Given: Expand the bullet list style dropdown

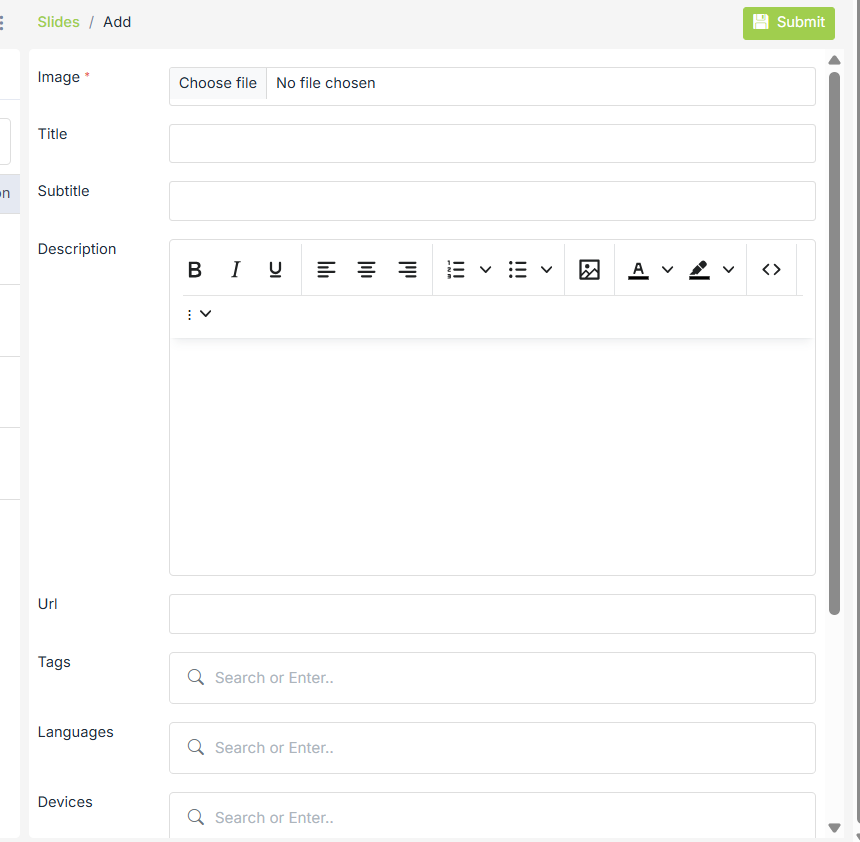Looking at the screenshot, I should click(547, 269).
